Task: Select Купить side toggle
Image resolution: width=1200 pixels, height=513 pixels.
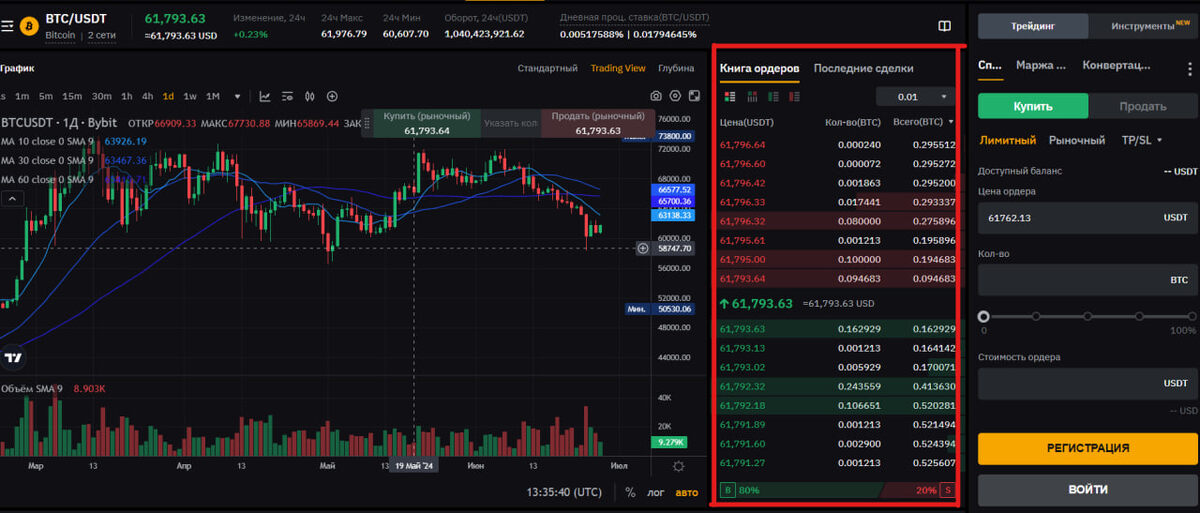Action: (1033, 106)
